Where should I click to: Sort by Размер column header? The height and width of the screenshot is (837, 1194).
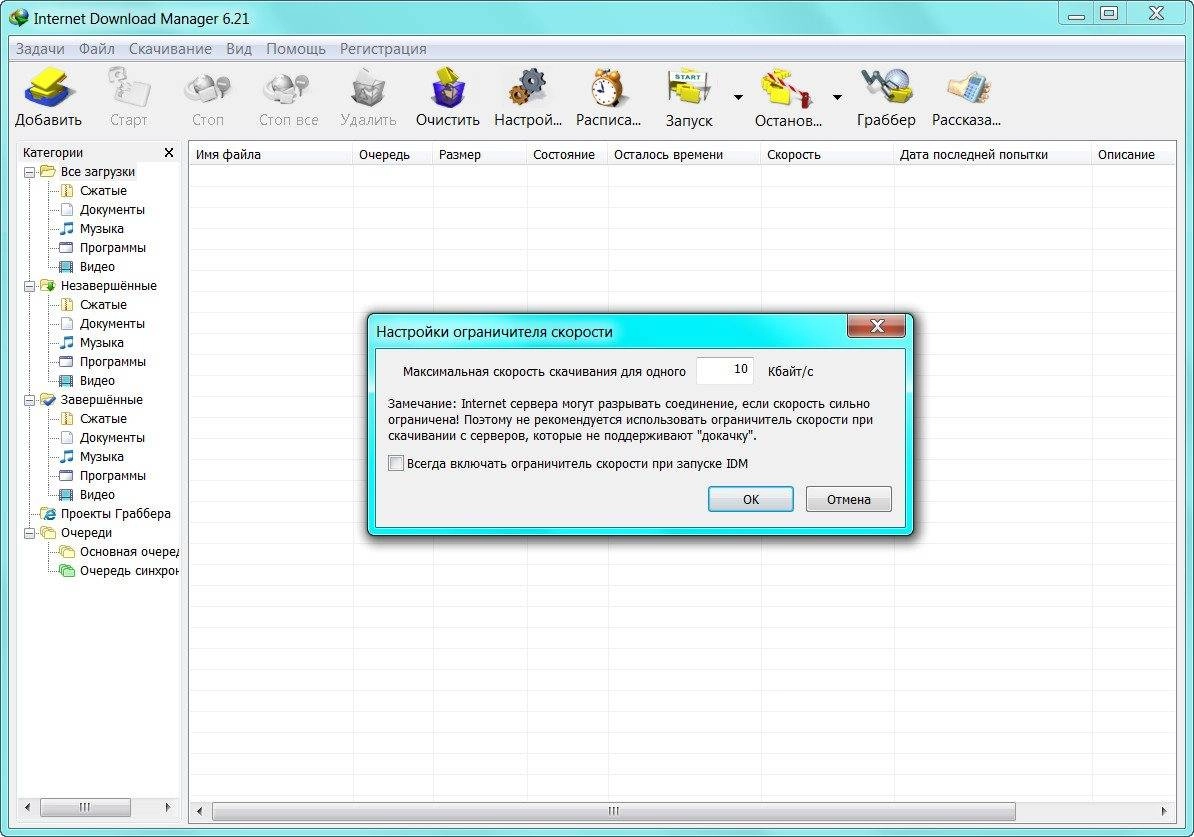479,155
